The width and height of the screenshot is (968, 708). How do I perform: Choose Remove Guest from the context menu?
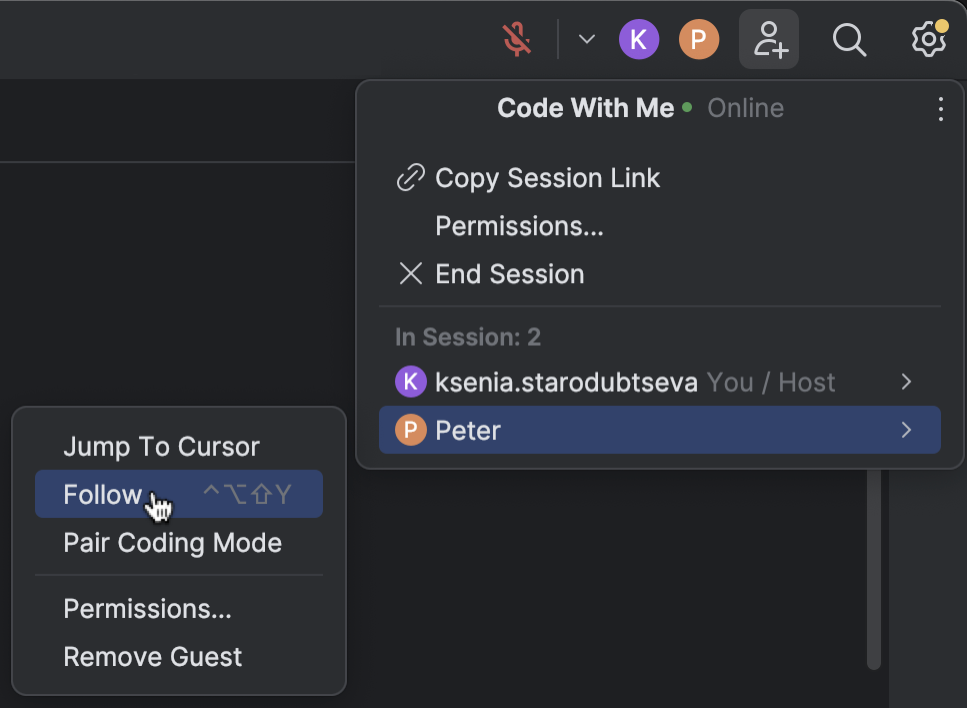pyautogui.click(x=152, y=657)
